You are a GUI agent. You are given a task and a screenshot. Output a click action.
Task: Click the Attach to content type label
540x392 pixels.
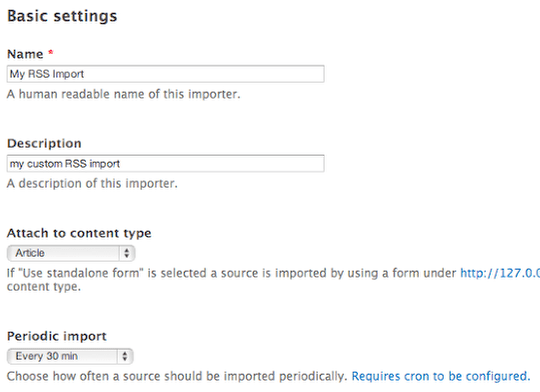(x=79, y=233)
